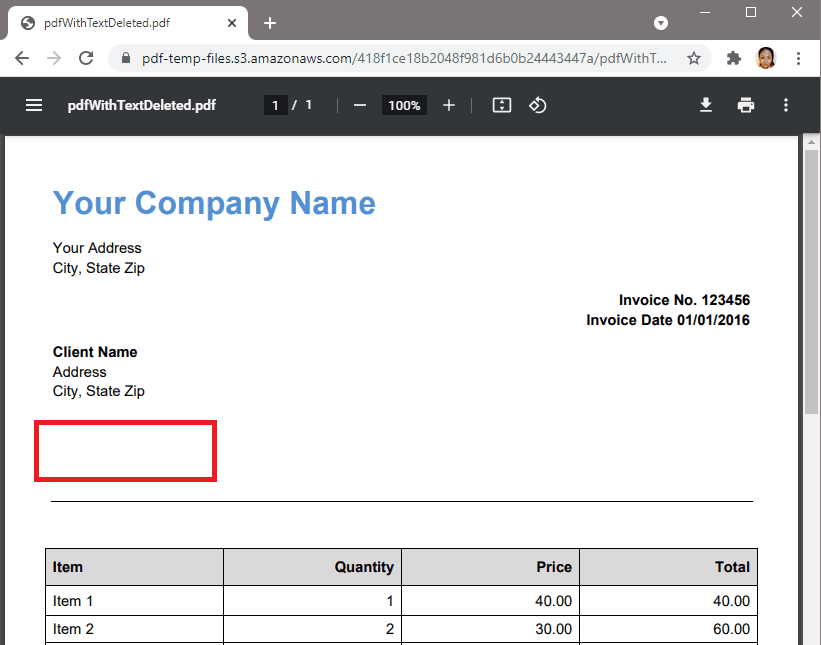Image resolution: width=821 pixels, height=645 pixels.
Task: Edit the page number field
Action: click(275, 105)
